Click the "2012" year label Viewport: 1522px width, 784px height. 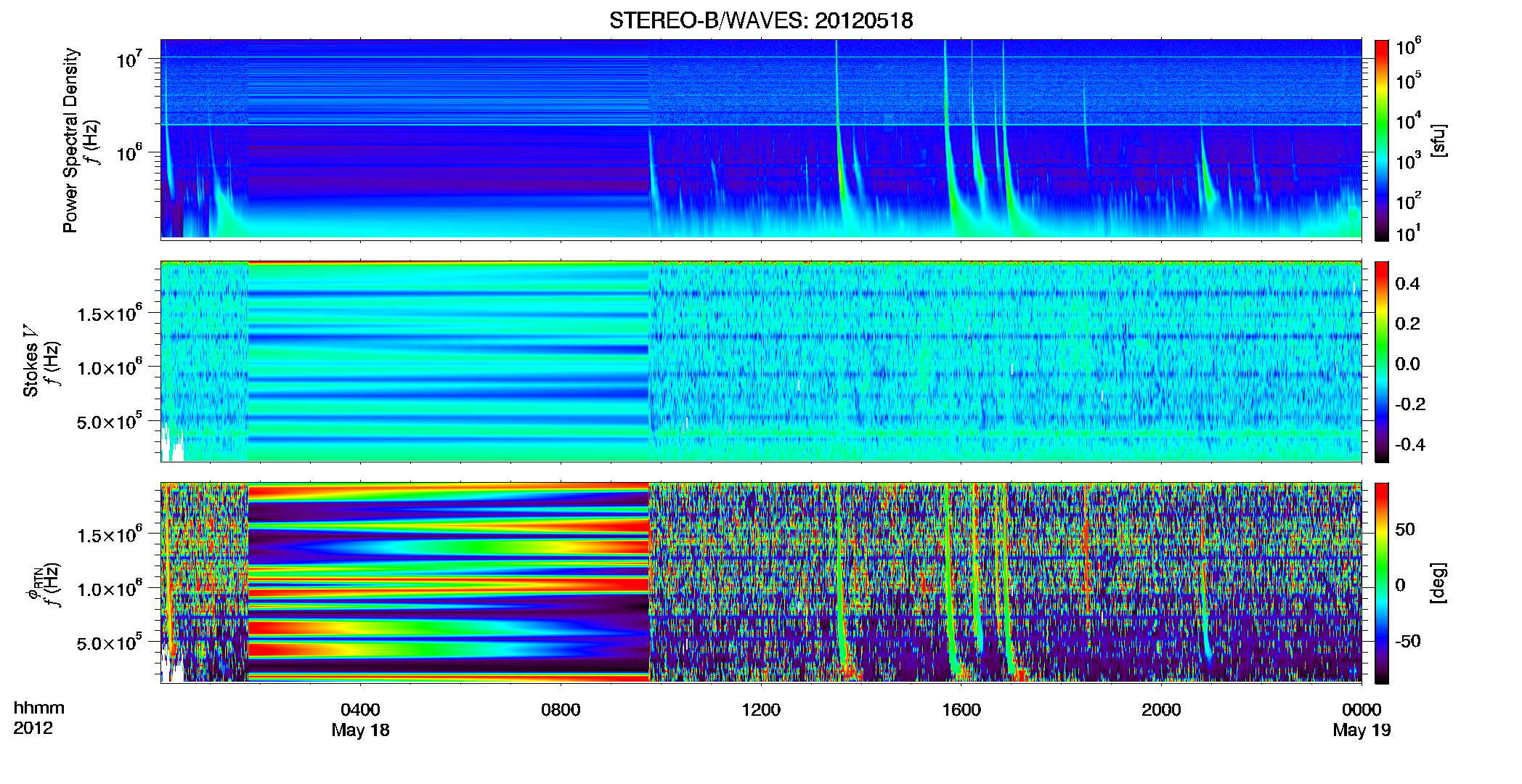click(x=33, y=728)
